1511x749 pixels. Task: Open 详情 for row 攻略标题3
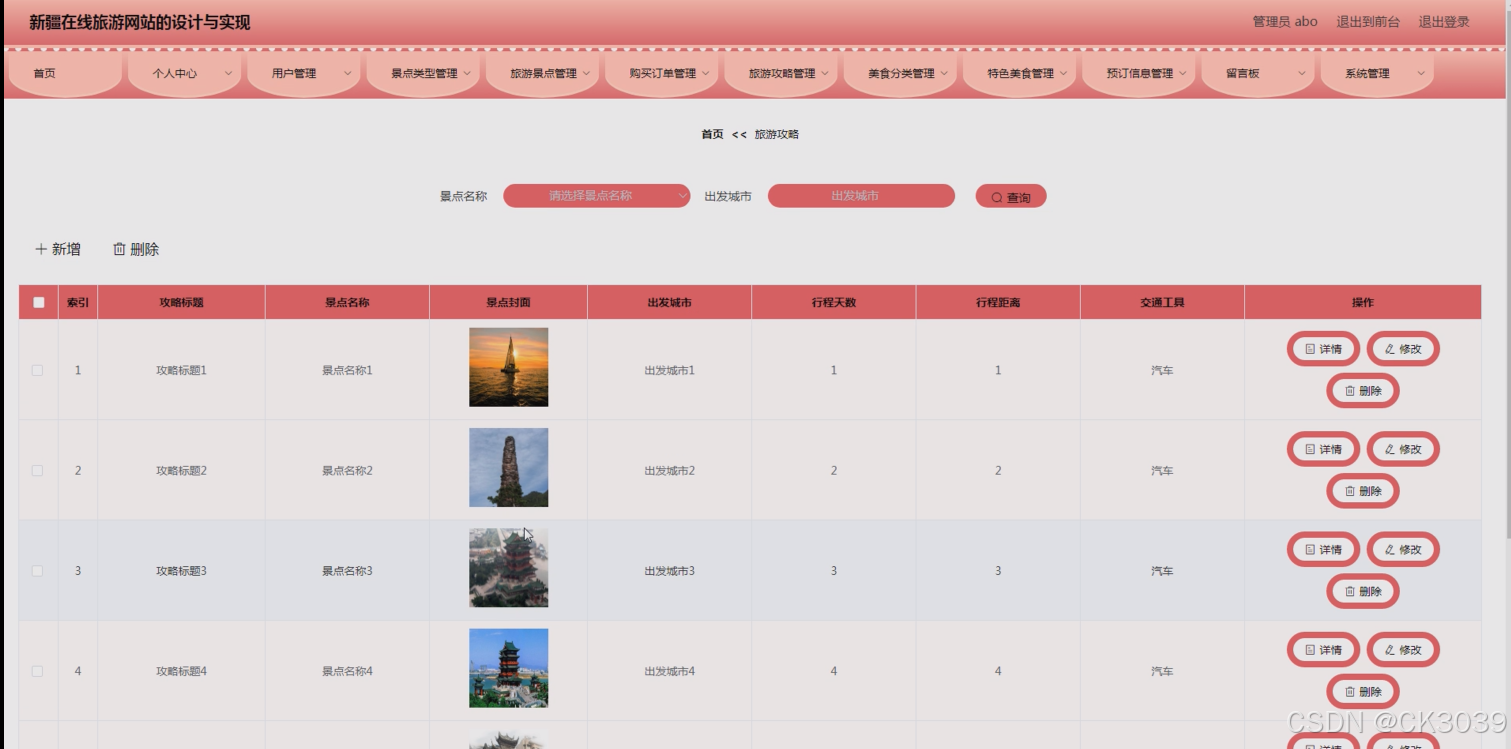point(1323,549)
